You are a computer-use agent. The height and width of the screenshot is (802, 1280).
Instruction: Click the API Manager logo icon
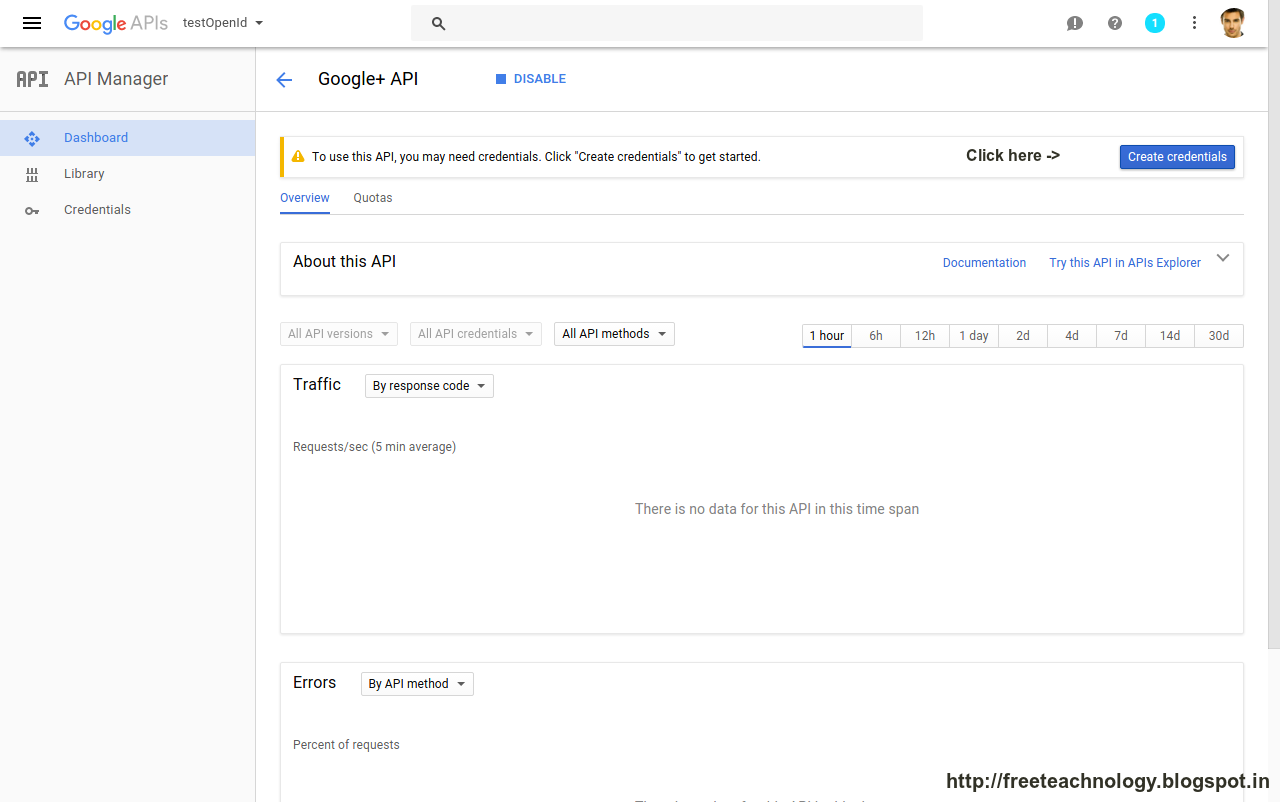click(x=32, y=79)
